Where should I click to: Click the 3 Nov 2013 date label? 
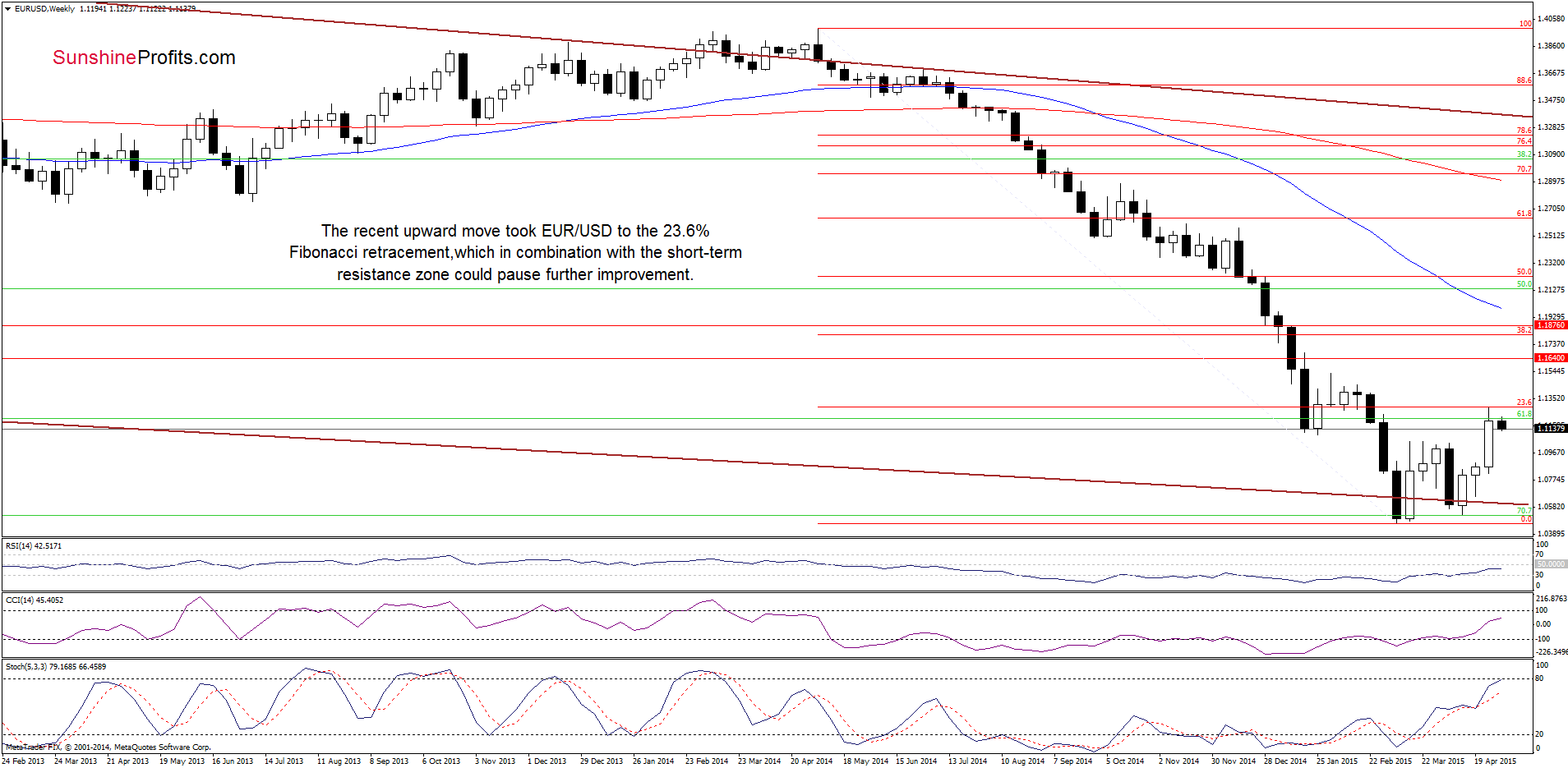495,761
